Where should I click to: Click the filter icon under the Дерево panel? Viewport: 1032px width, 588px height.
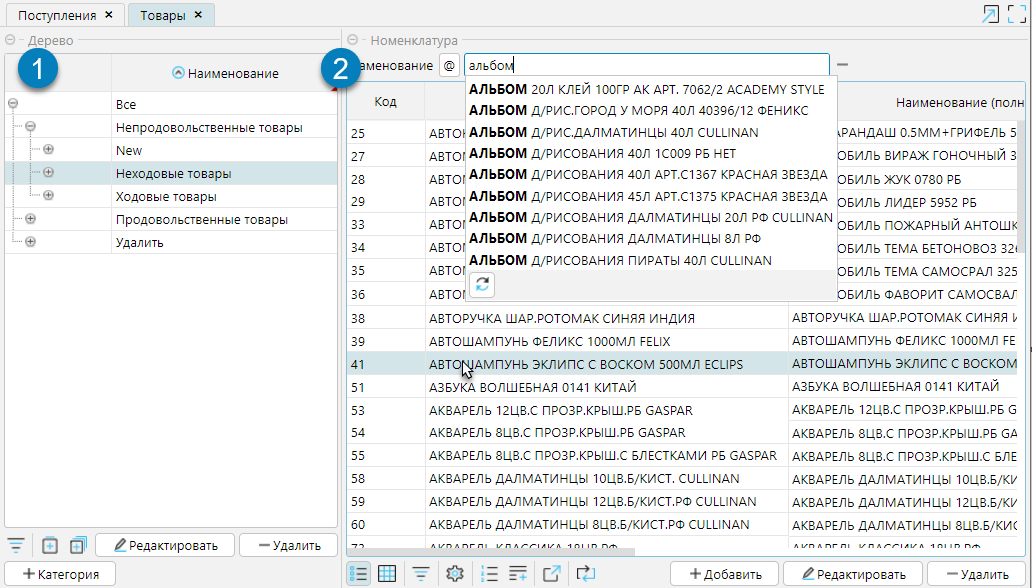click(x=16, y=545)
